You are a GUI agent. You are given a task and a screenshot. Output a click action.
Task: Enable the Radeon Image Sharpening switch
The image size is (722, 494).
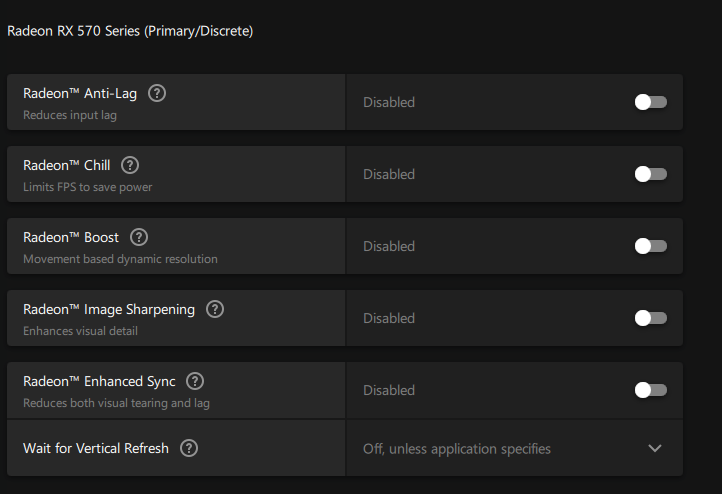pyautogui.click(x=650, y=318)
